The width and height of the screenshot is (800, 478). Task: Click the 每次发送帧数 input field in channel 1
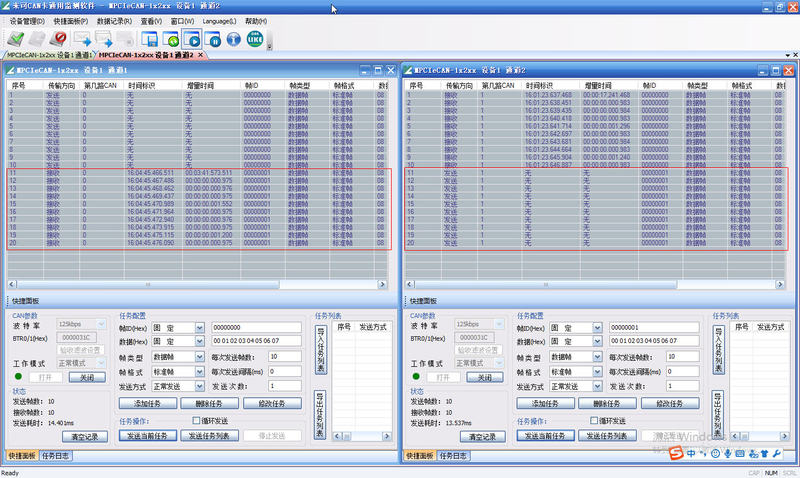coord(284,357)
